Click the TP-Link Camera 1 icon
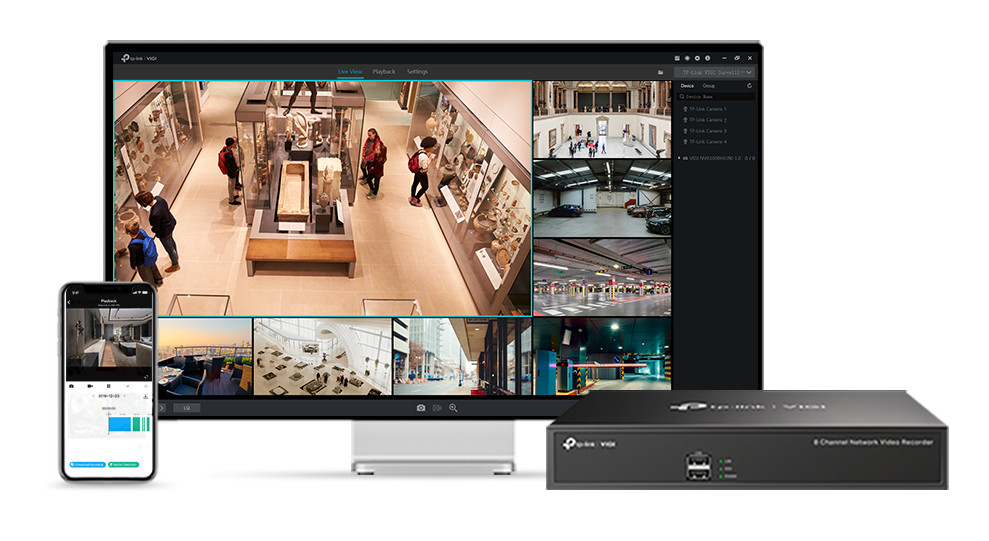Viewport: 989px width, 541px height. click(685, 109)
